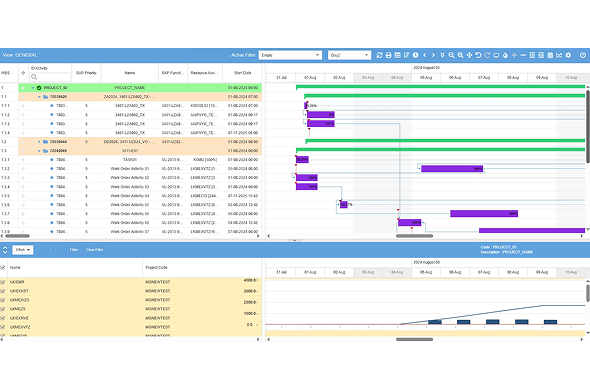590x390 pixels.
Task: Open the Active Filter dropdown showing Empty
Action: click(290, 55)
